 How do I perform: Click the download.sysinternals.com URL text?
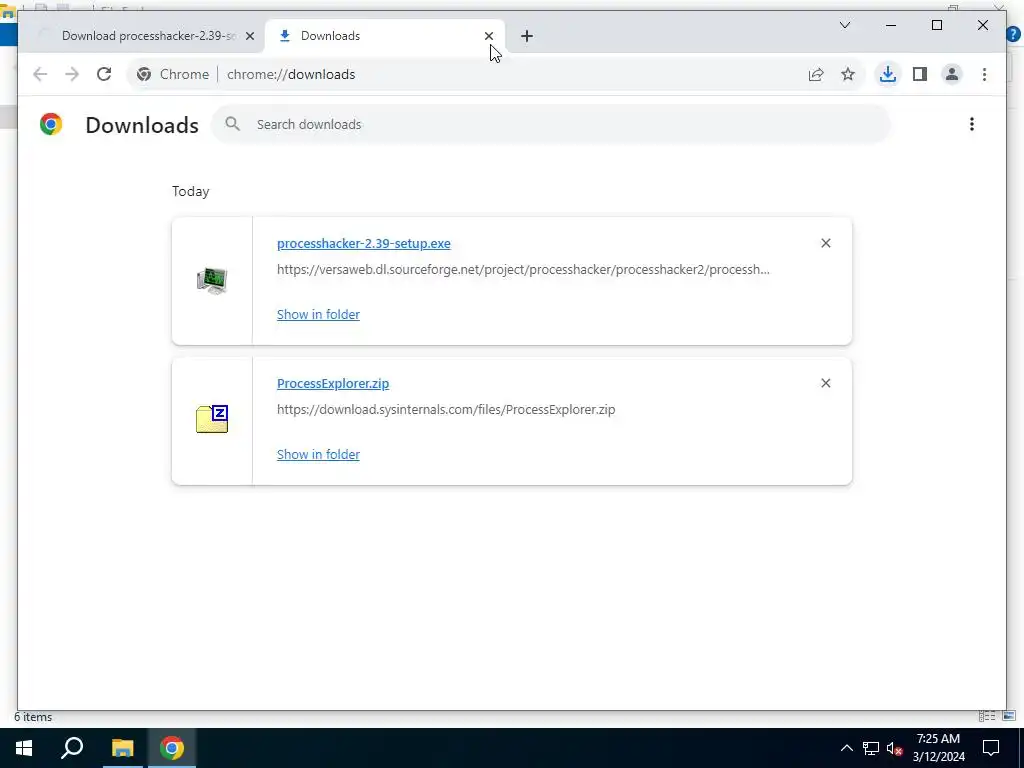pyautogui.click(x=446, y=409)
